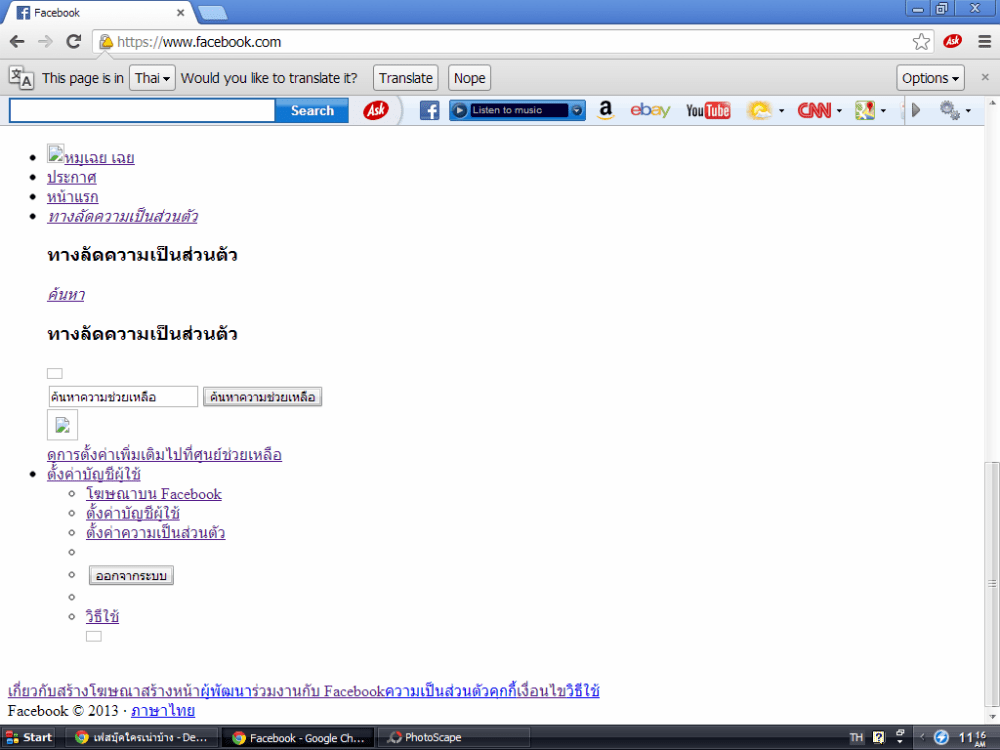Click the translate language icon
This screenshot has height=750, width=1000.
pos(20,78)
